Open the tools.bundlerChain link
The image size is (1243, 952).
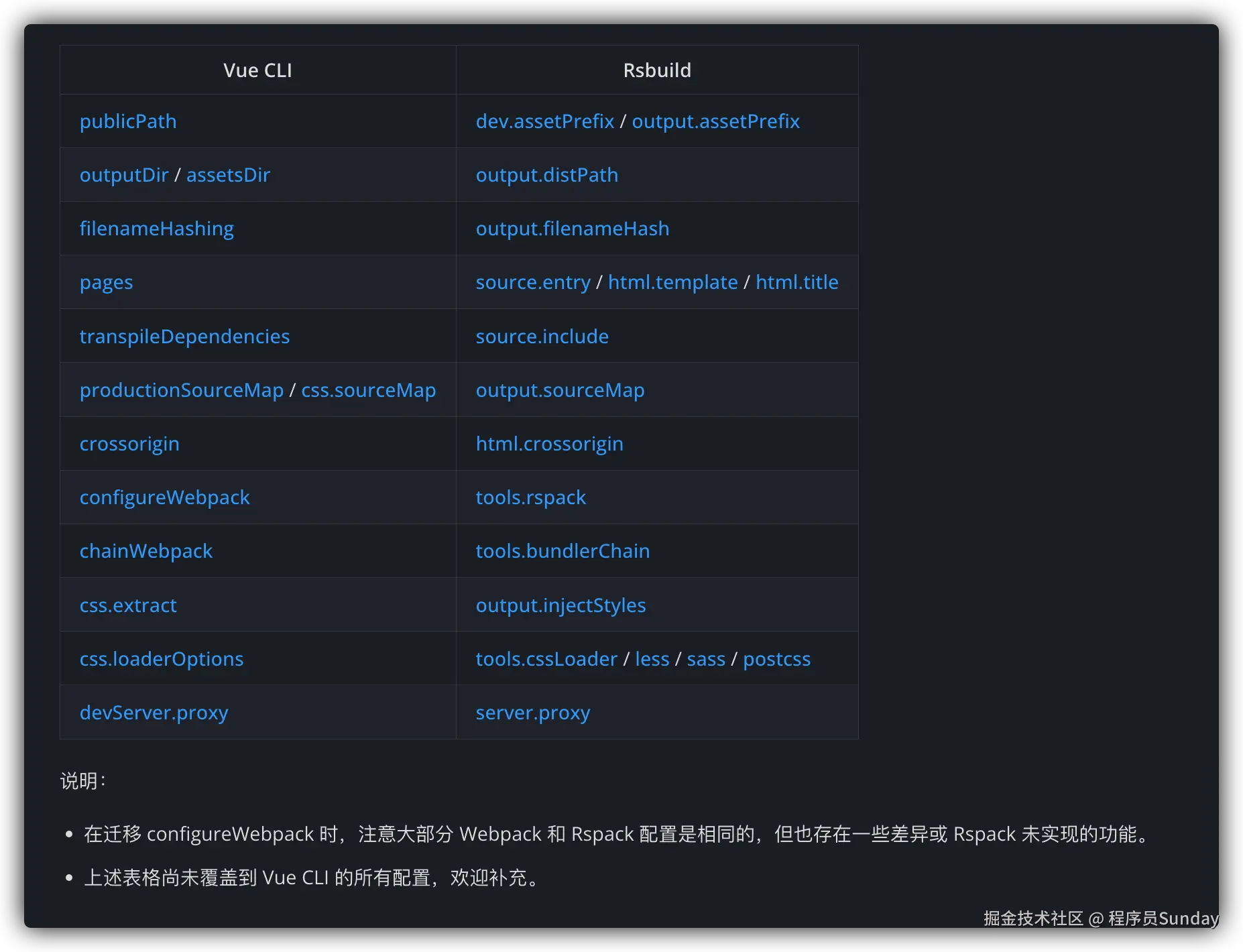click(x=563, y=550)
